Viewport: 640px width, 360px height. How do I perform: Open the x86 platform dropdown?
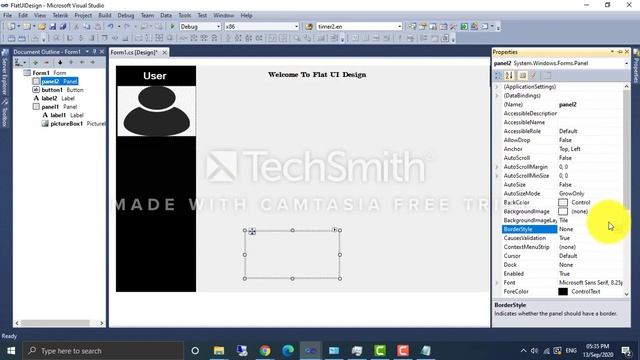[296, 27]
